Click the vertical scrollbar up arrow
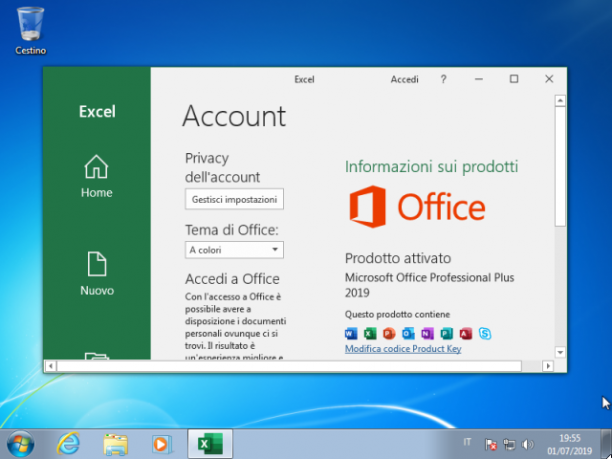 coord(560,101)
